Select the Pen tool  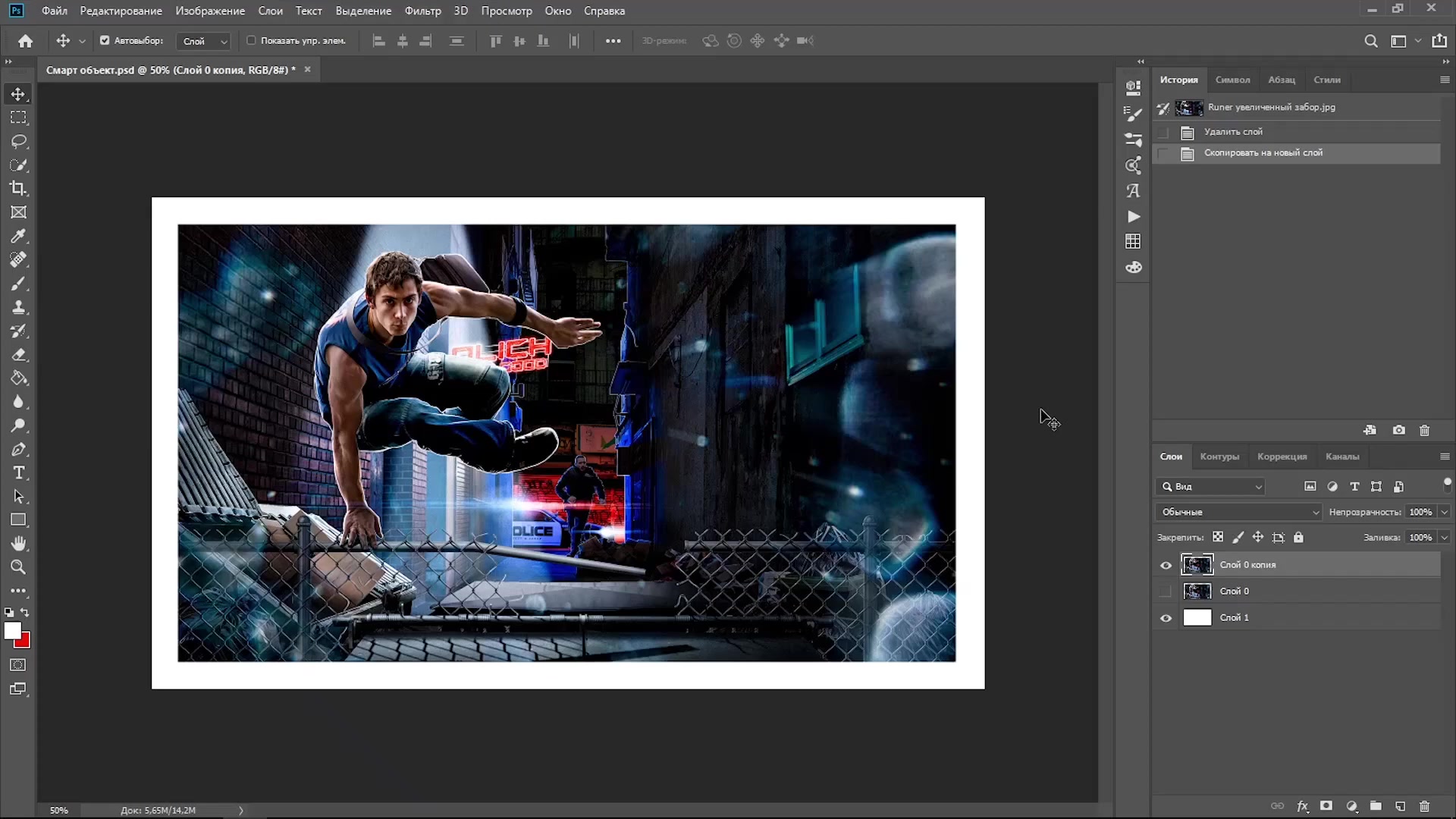coord(18,449)
